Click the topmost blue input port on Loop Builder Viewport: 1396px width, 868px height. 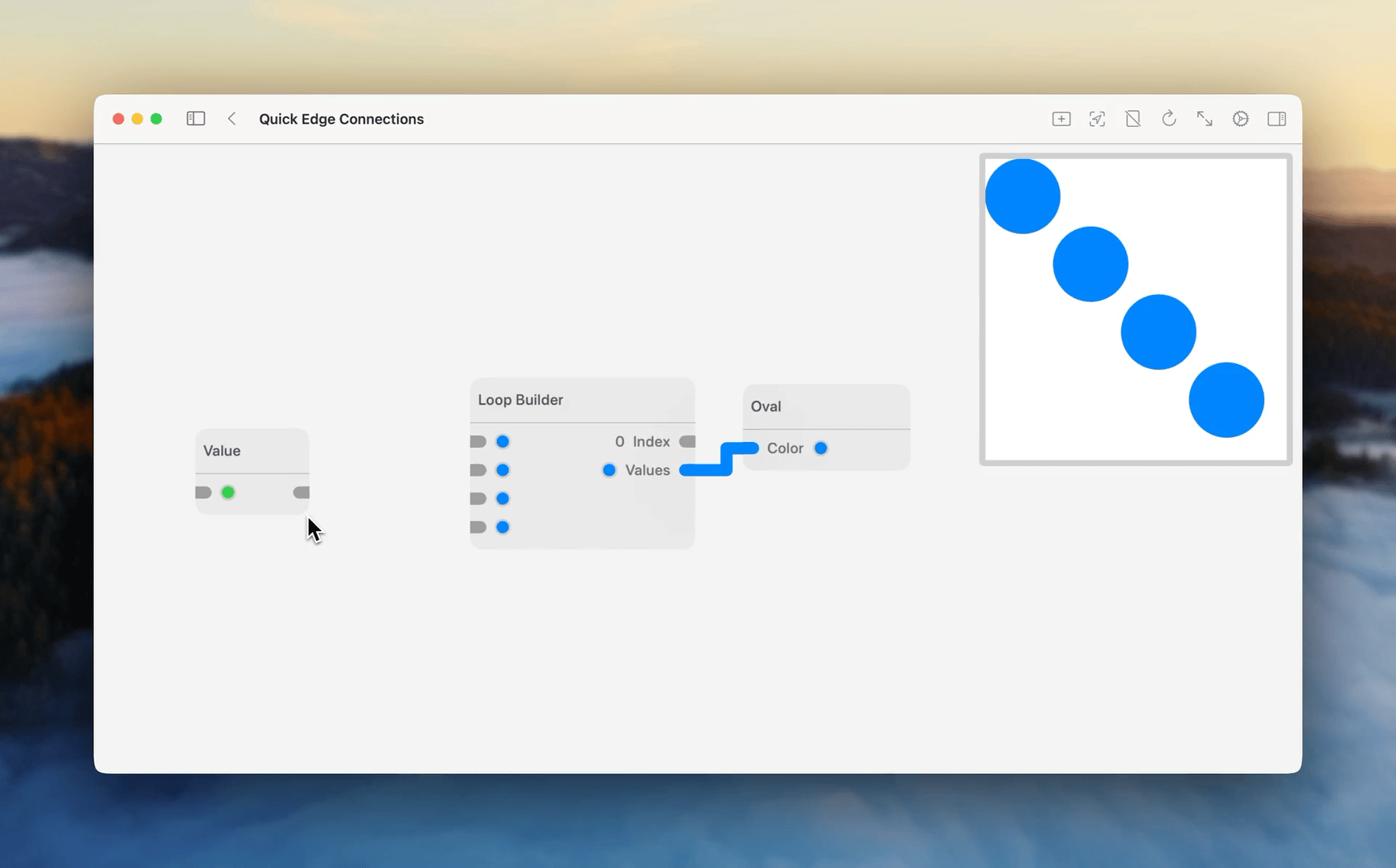503,441
